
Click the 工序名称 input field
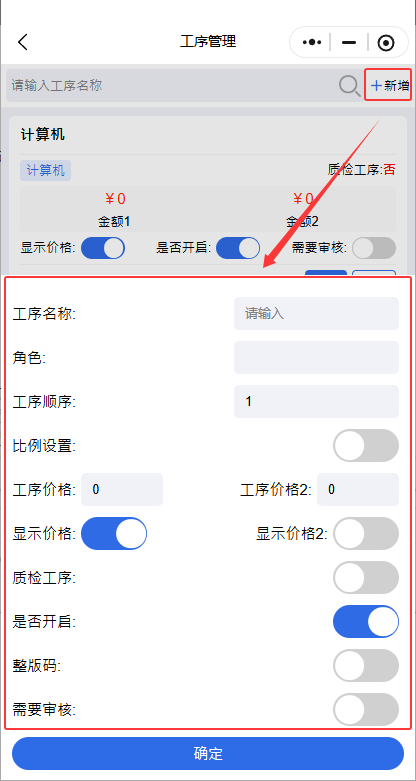pos(316,313)
